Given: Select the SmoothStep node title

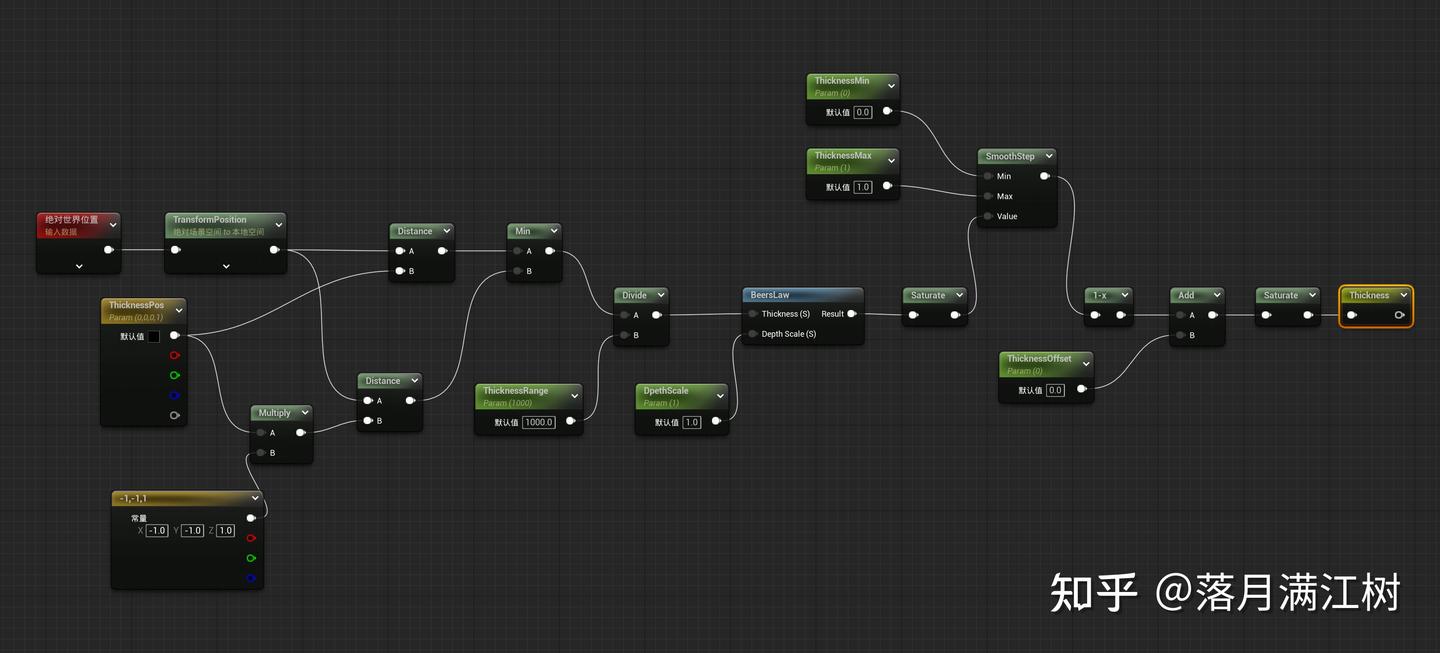Looking at the screenshot, I should click(1010, 156).
